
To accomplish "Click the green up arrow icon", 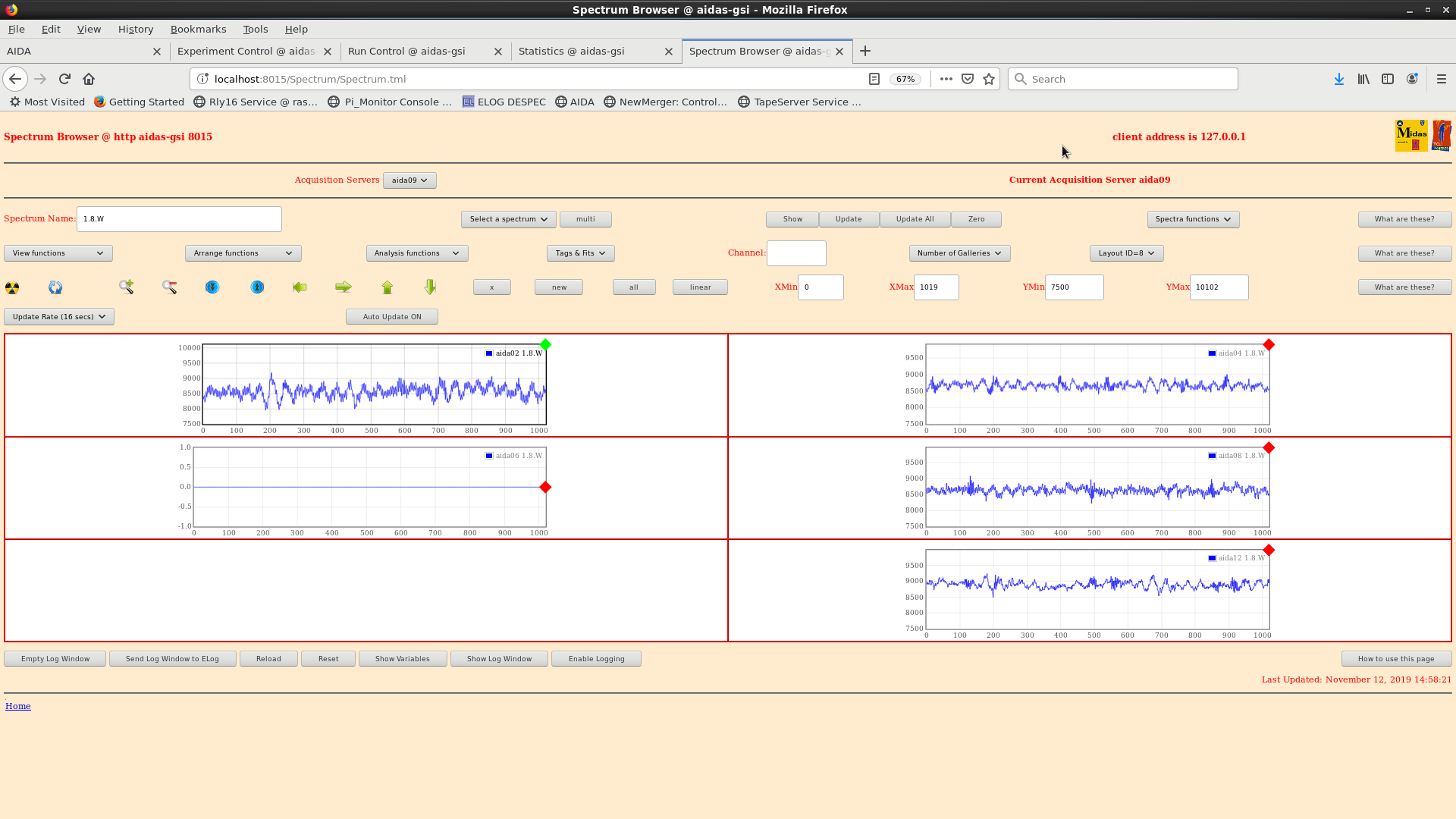I will click(x=388, y=287).
